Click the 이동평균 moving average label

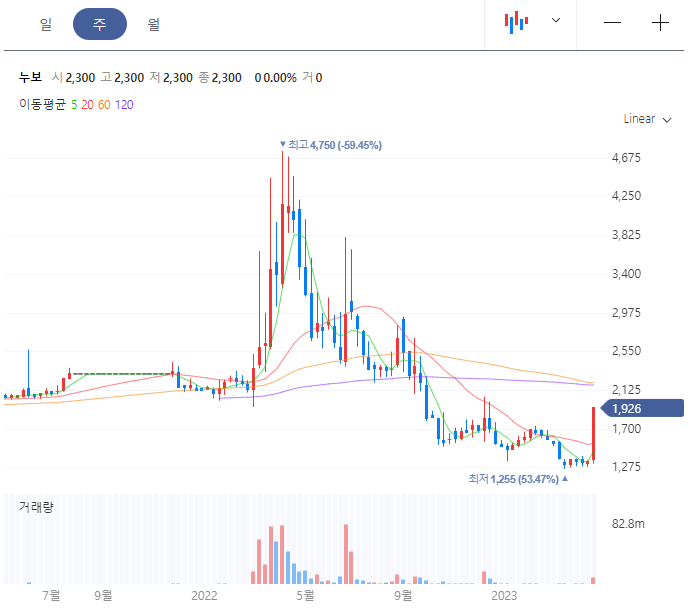[x=42, y=105]
